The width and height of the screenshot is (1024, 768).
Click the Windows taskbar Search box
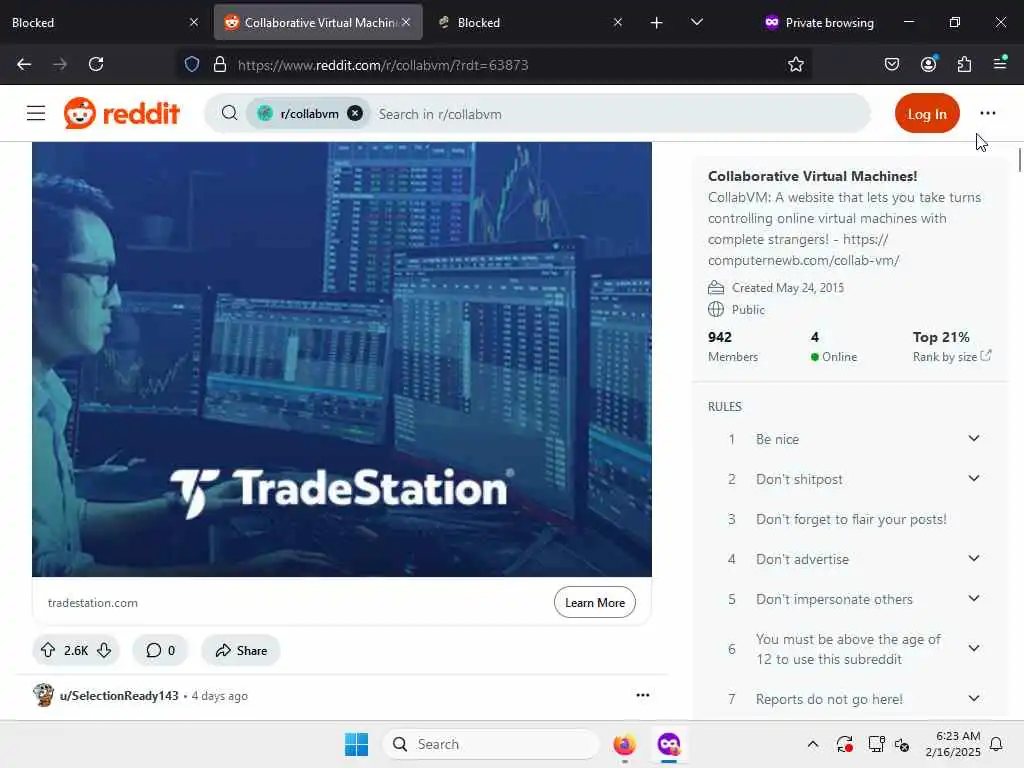490,744
